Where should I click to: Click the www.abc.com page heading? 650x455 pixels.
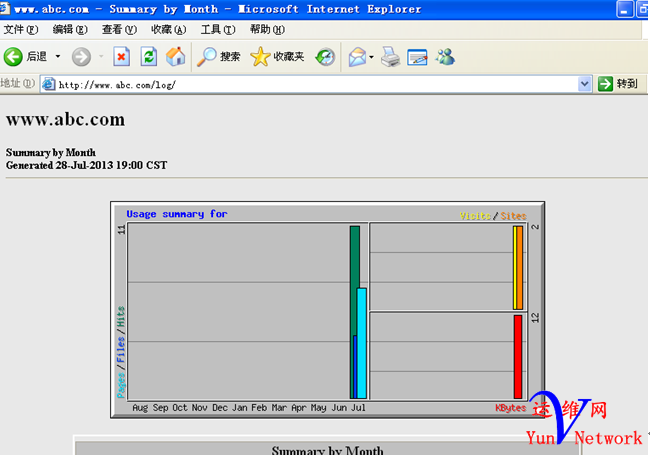click(65, 119)
